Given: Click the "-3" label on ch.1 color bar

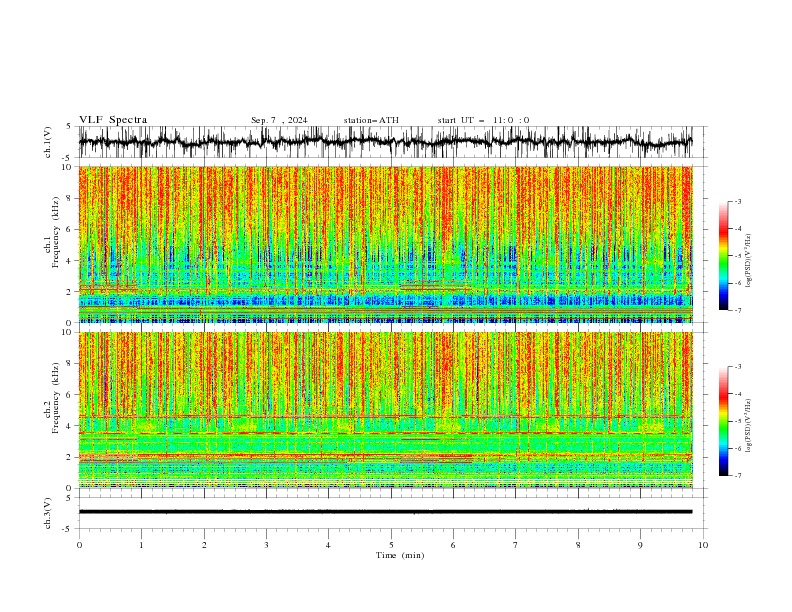Looking at the screenshot, I should pyautogui.click(x=737, y=201).
